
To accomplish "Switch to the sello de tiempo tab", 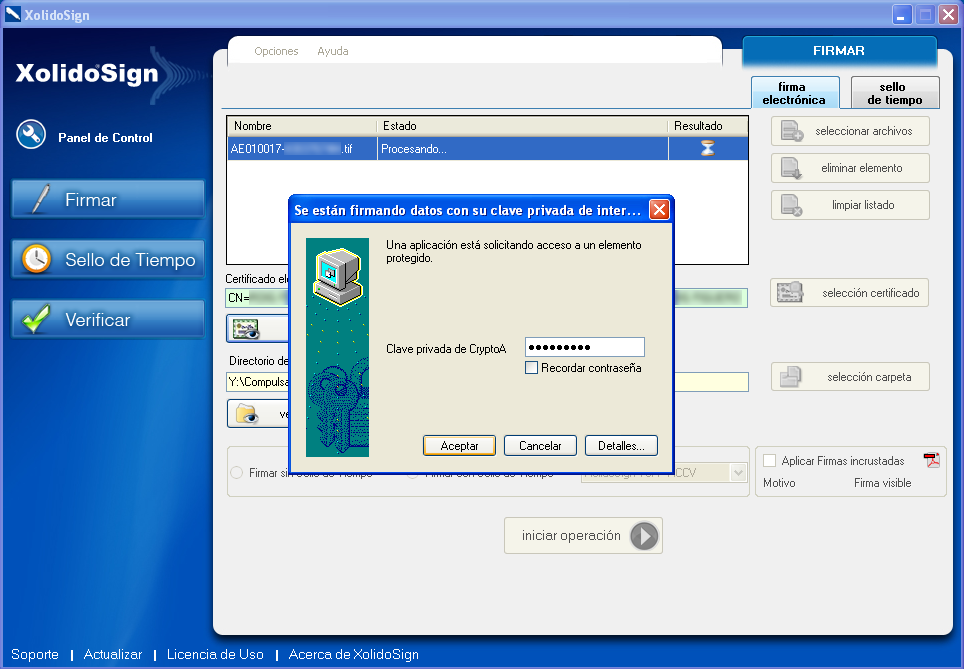I will coord(895,93).
